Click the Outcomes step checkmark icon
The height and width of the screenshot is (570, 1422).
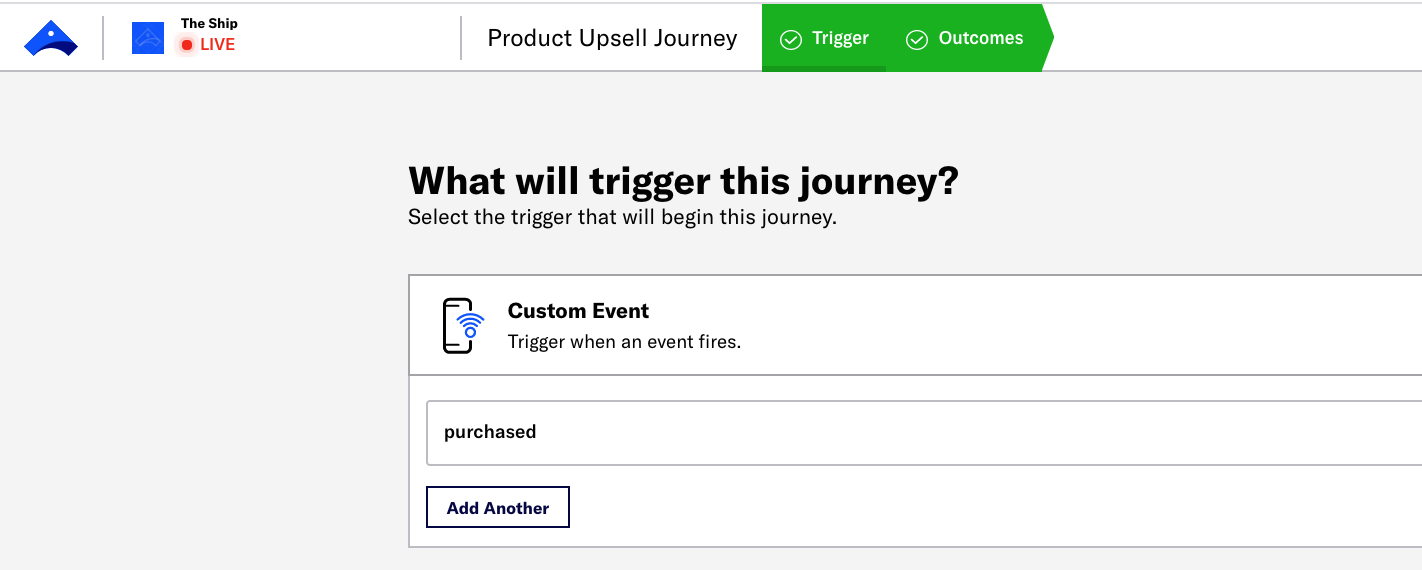click(x=917, y=40)
